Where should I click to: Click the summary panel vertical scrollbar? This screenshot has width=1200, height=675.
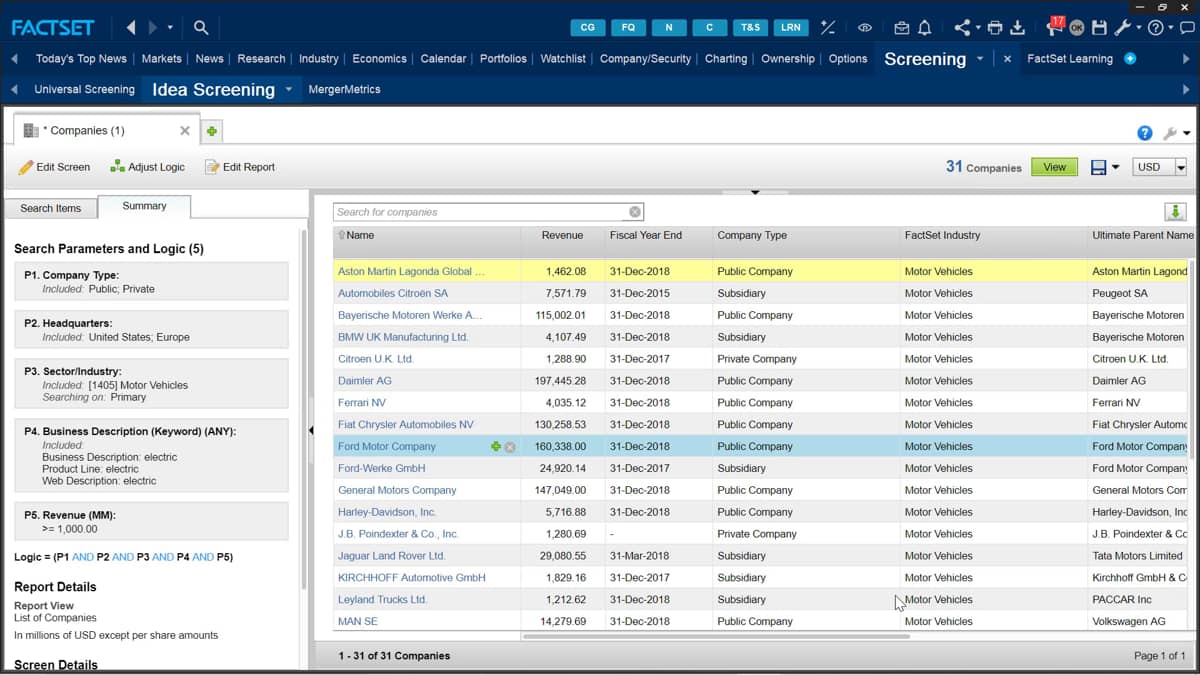click(x=304, y=410)
